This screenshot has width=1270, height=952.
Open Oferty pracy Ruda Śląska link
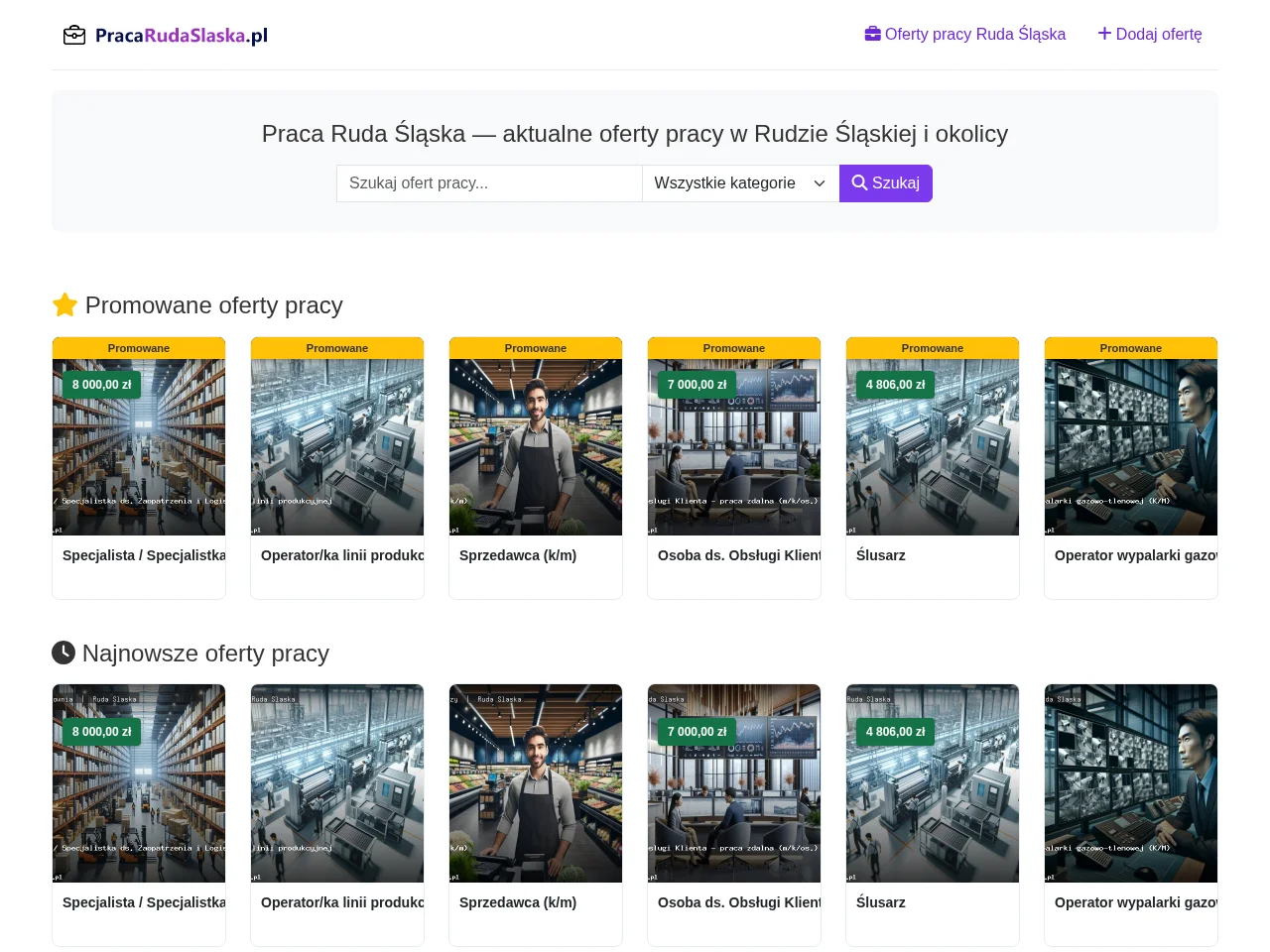pyautogui.click(x=965, y=34)
